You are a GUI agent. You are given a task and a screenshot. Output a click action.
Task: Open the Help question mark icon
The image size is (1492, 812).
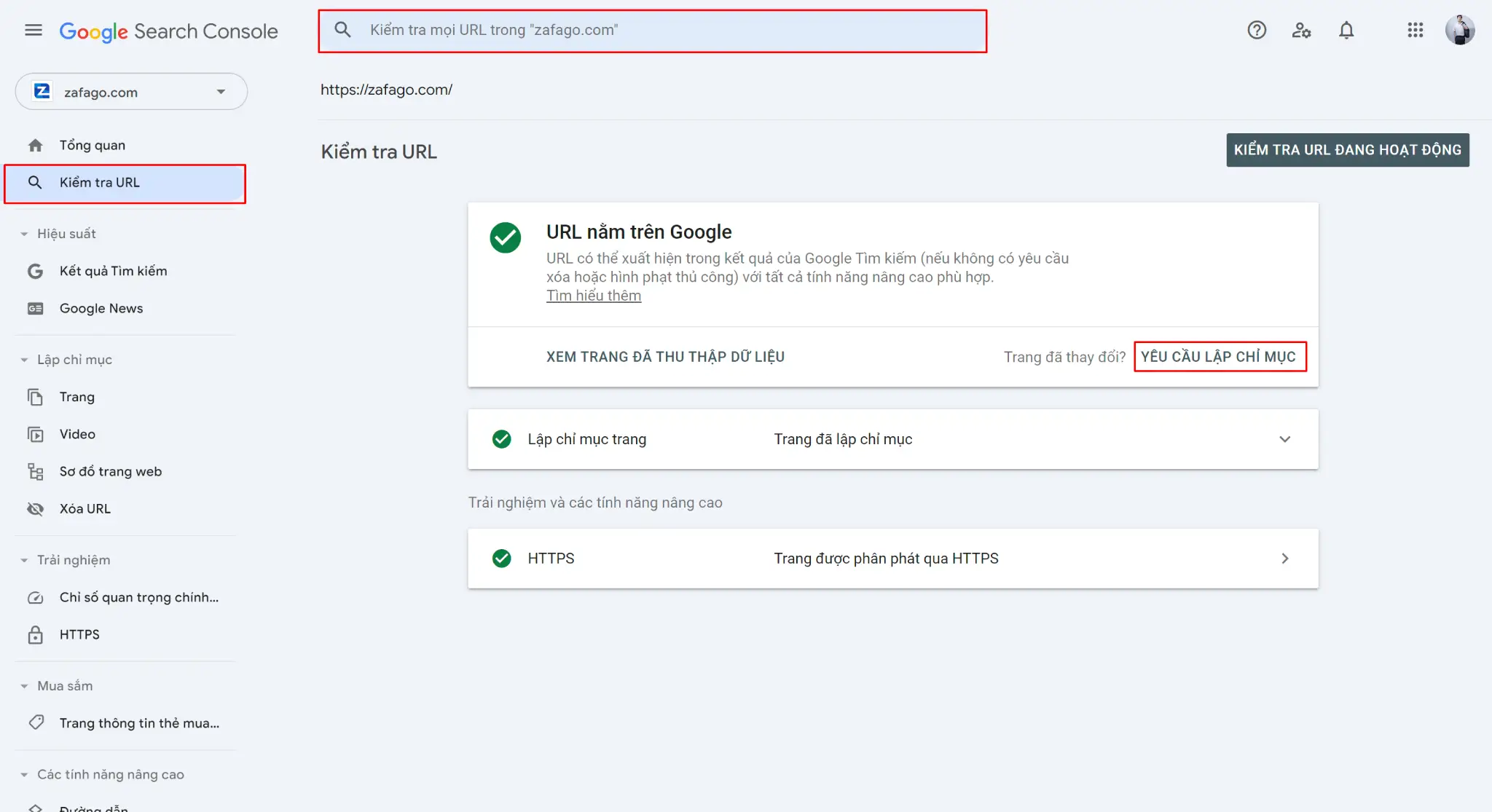pyautogui.click(x=1257, y=30)
